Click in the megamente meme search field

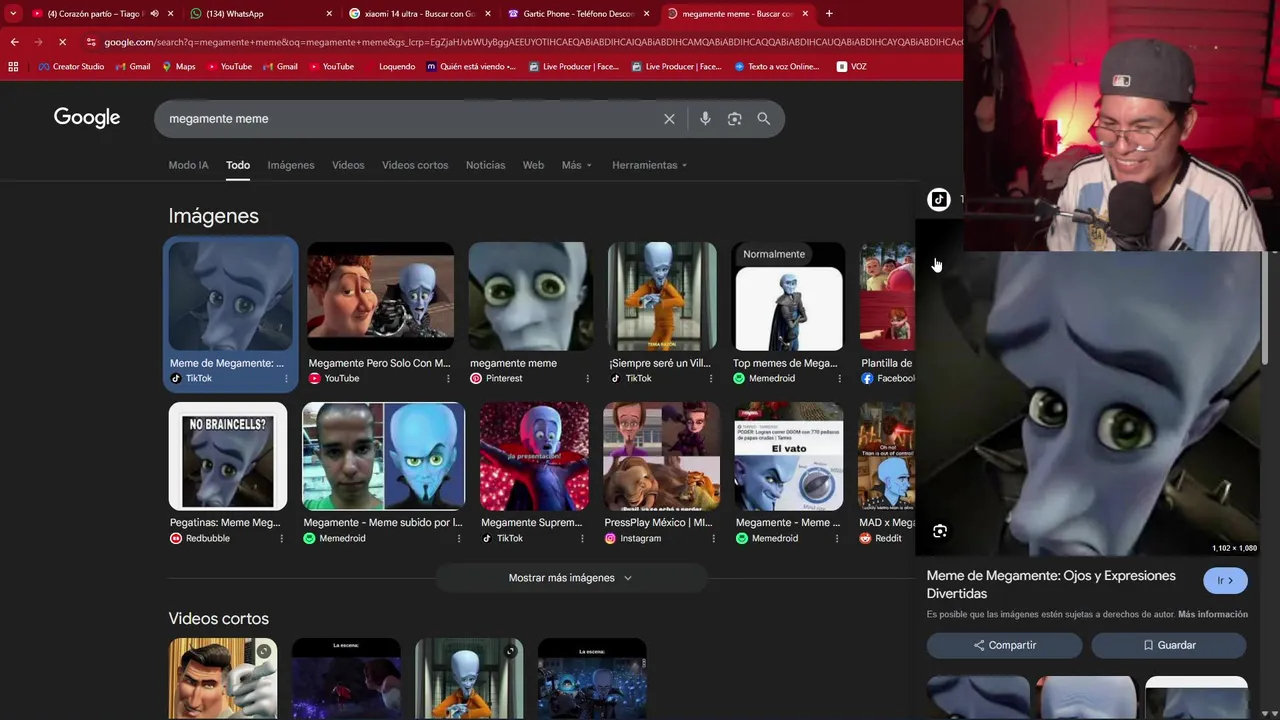[x=410, y=119]
